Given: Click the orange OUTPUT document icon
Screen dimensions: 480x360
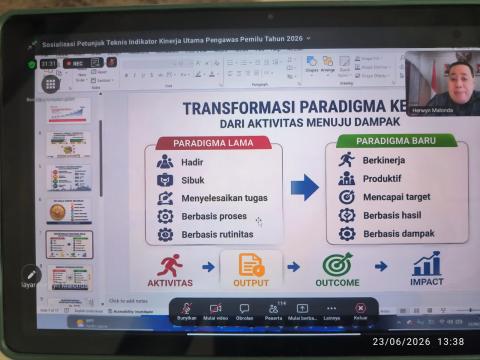Looking at the screenshot, I should pos(251,265).
